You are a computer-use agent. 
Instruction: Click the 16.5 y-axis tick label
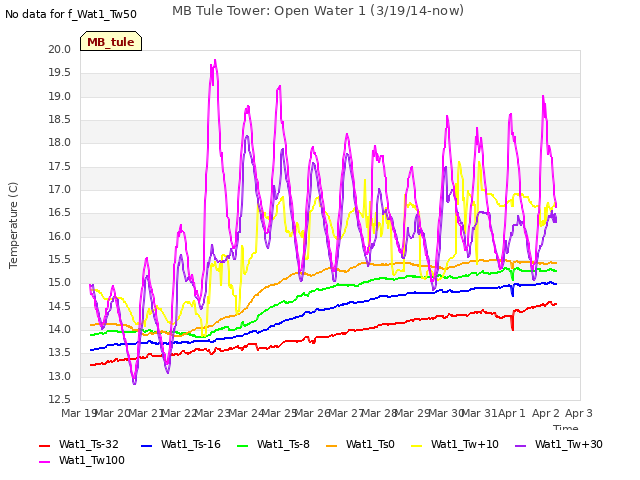tap(60, 213)
